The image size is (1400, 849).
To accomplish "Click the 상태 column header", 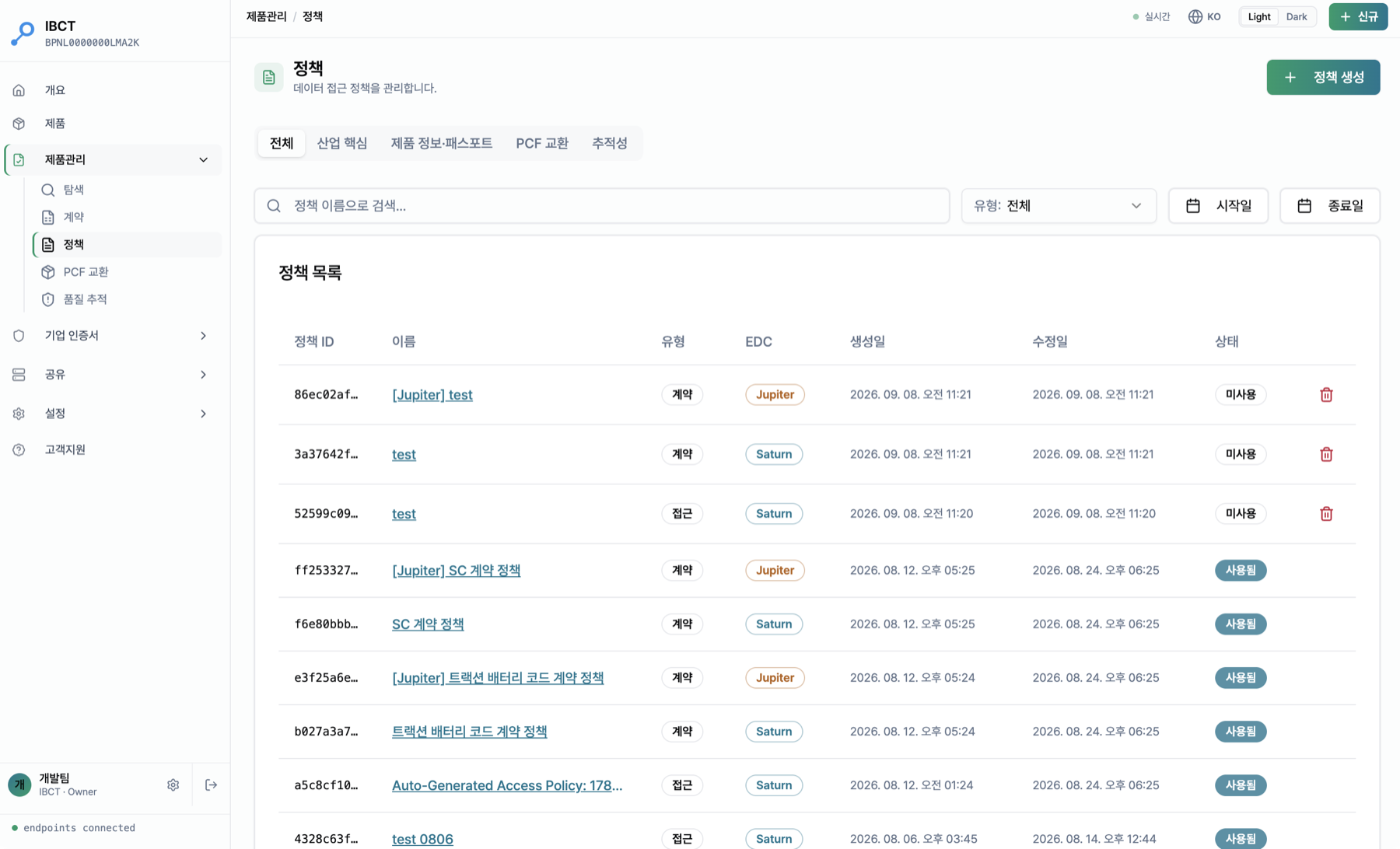I will (x=1227, y=342).
